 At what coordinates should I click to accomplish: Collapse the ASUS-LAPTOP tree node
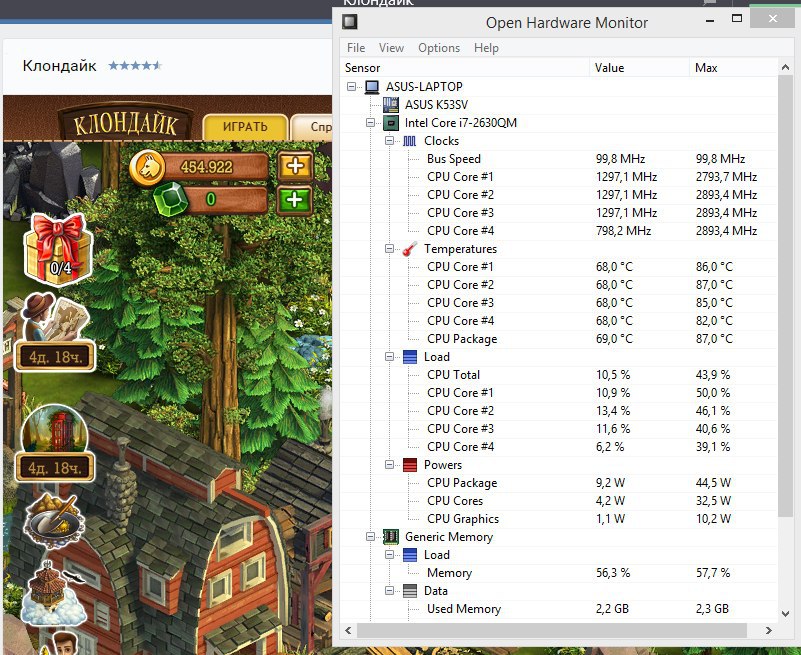click(351, 87)
